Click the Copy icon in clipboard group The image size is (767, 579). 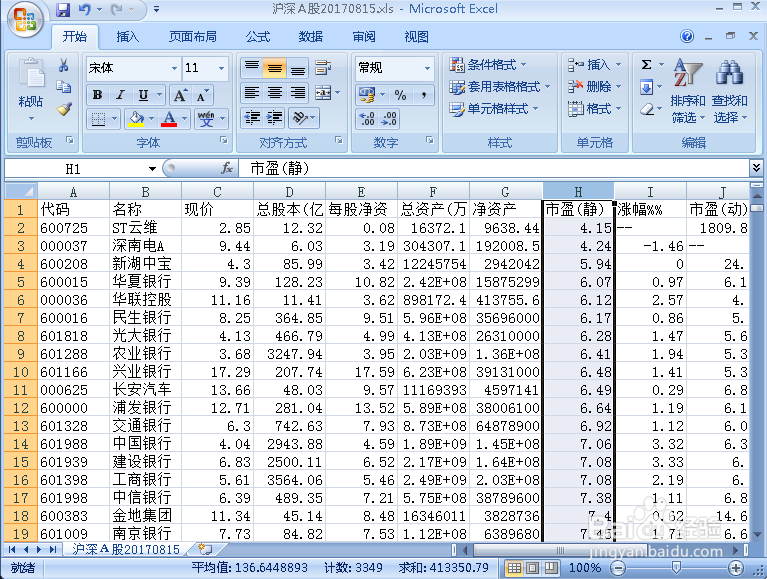[64, 87]
